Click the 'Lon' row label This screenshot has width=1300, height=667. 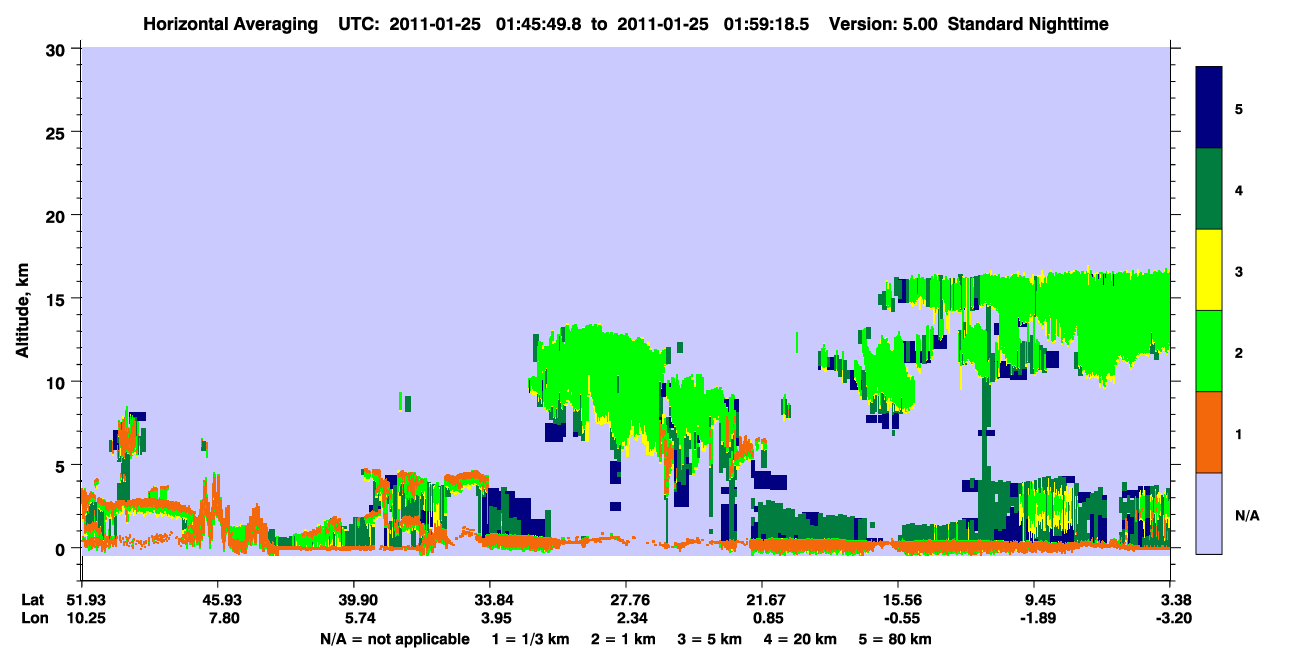coord(34,618)
